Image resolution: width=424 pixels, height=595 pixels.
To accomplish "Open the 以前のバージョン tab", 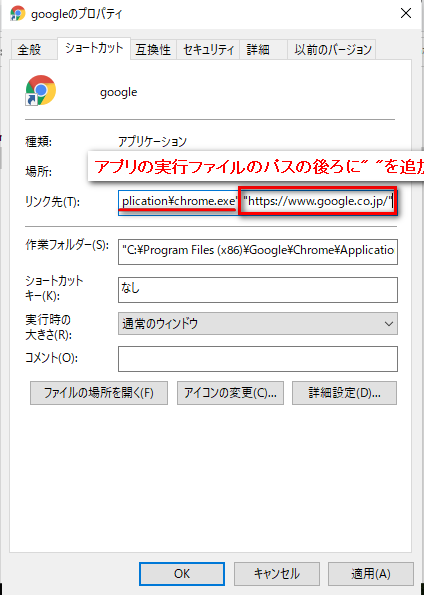I will click(x=332, y=50).
